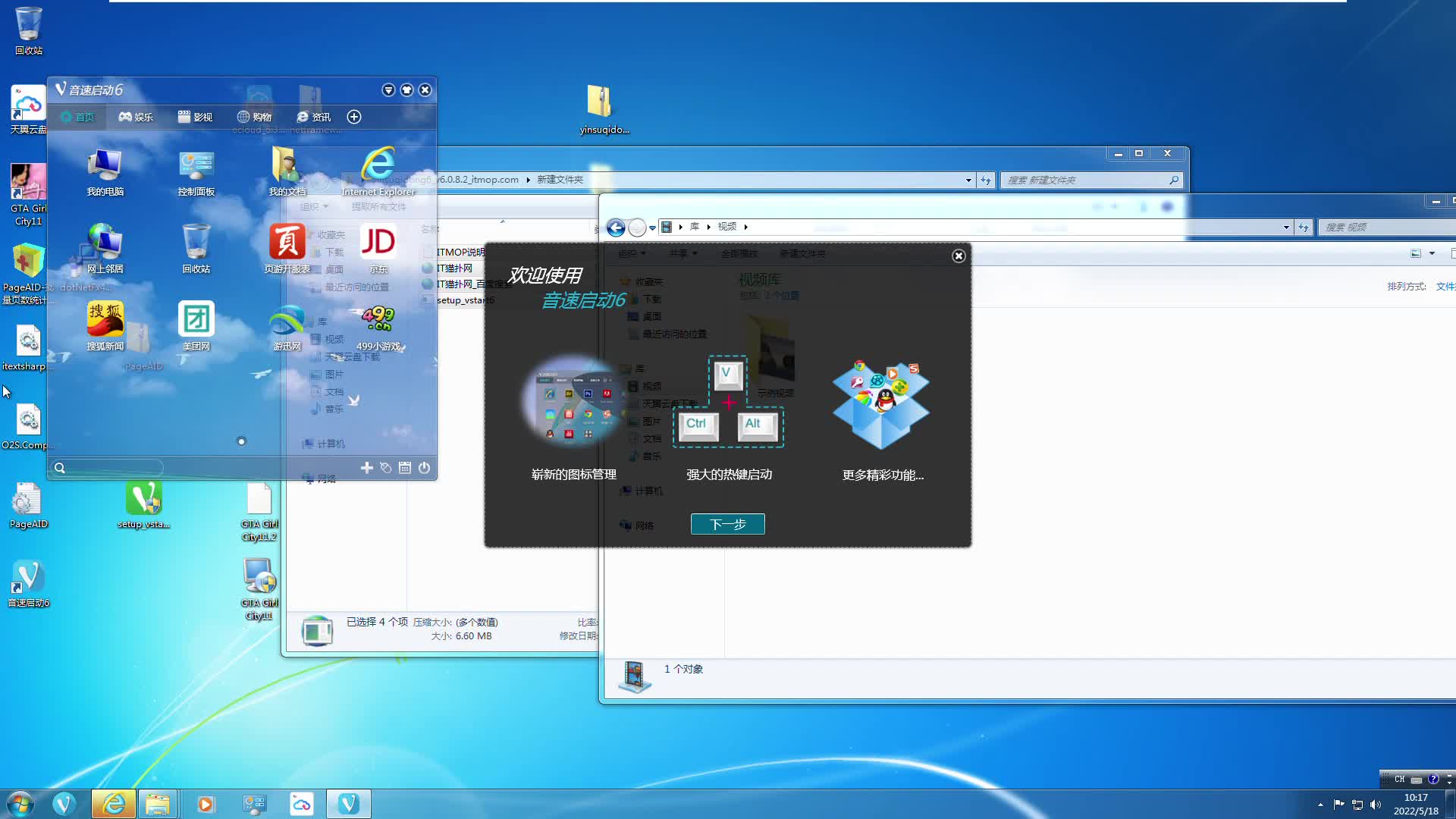
Task: Click the 搜索 视频 search box
Action: click(x=1387, y=227)
